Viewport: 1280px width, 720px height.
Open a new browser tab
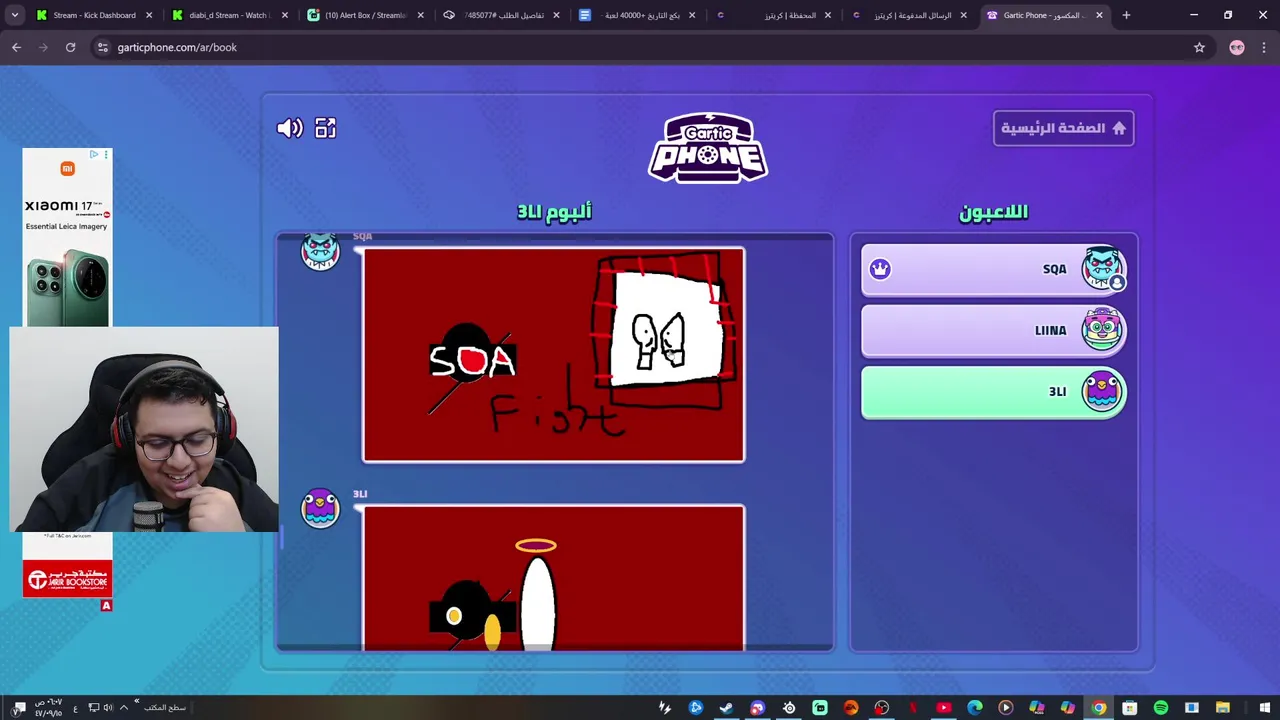[x=1126, y=15]
